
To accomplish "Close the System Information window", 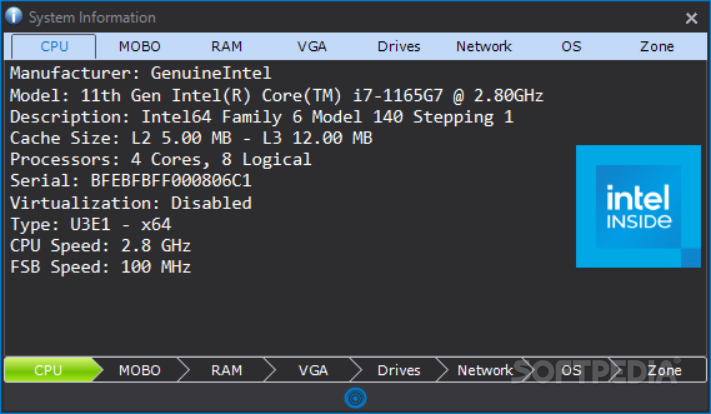I will 691,18.
